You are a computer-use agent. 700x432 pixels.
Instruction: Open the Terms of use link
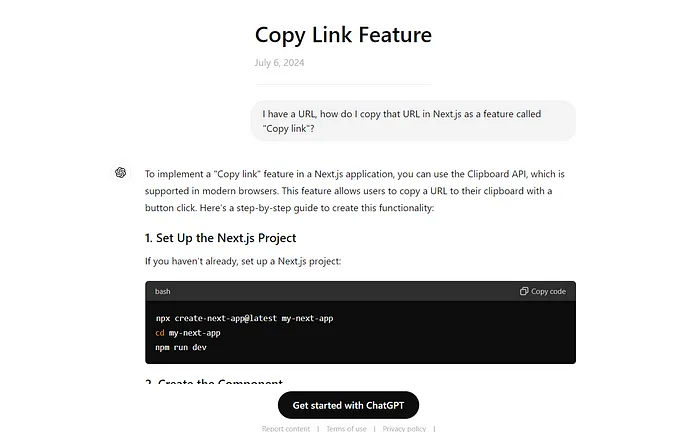click(346, 428)
